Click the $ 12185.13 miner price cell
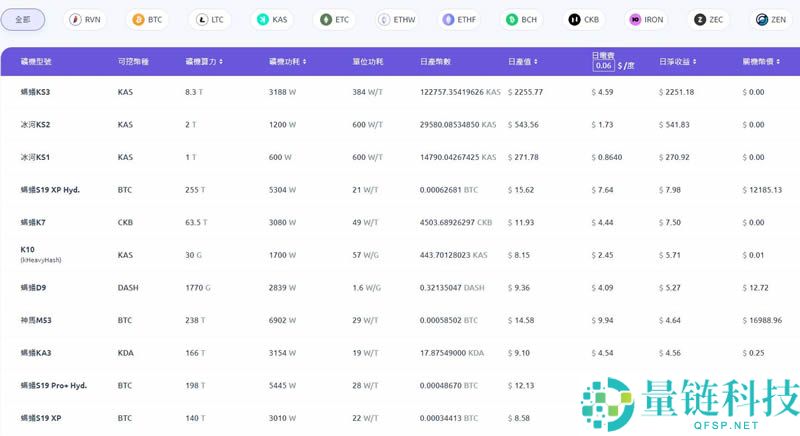 point(762,190)
